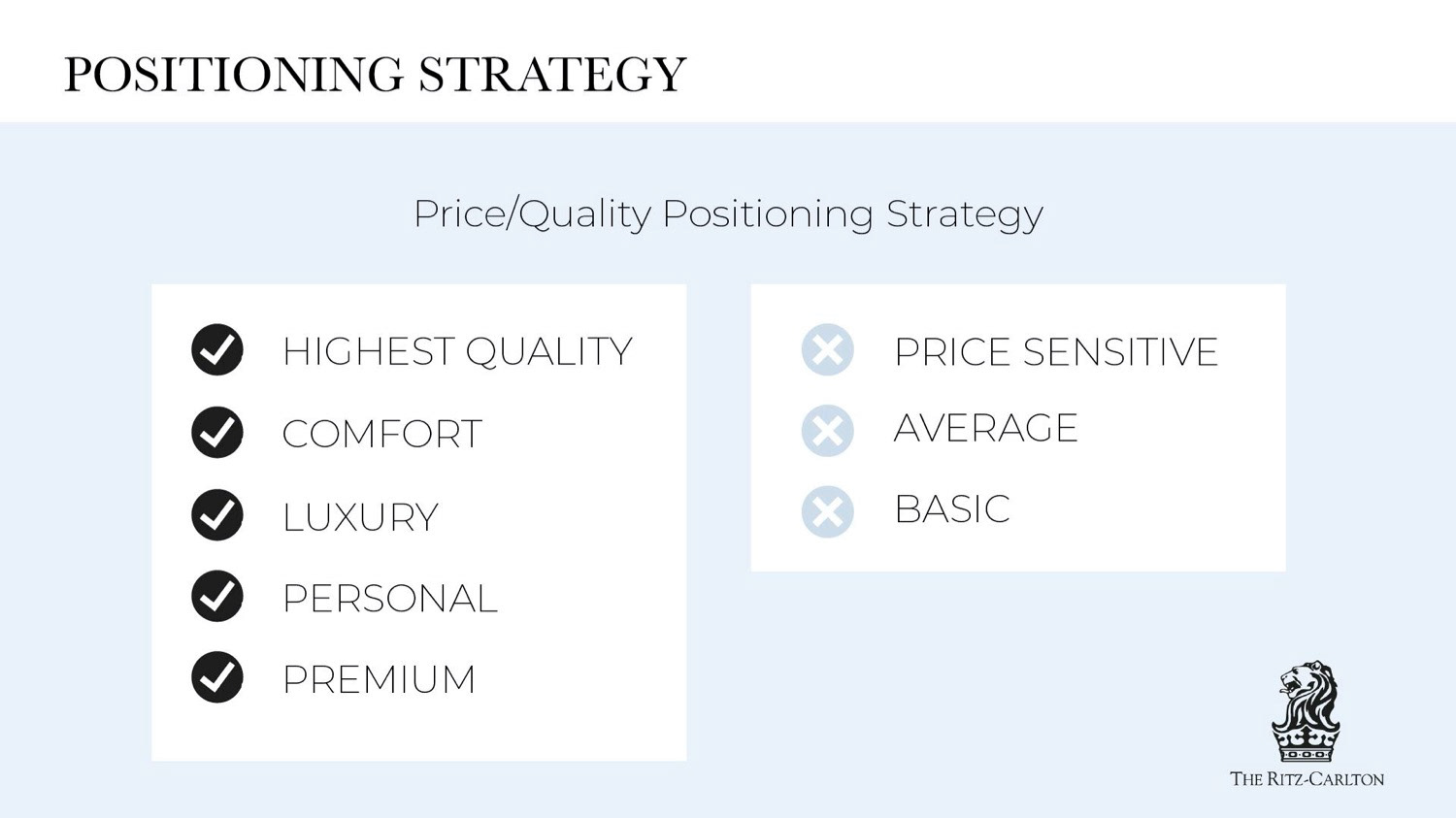The height and width of the screenshot is (818, 1456).
Task: Click the X icon beside Price Sensitive
Action: [827, 349]
